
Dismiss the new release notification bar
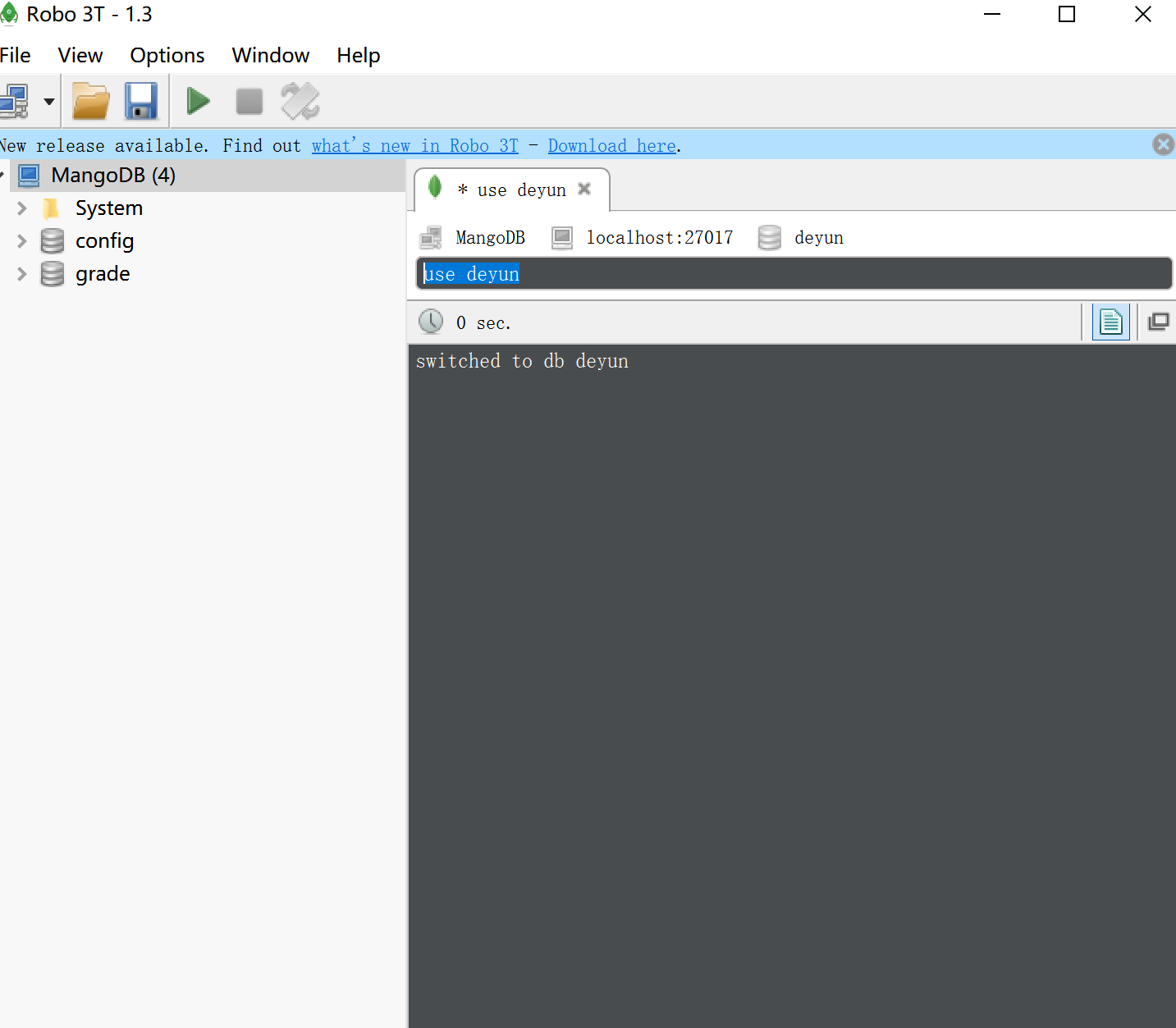point(1163,144)
